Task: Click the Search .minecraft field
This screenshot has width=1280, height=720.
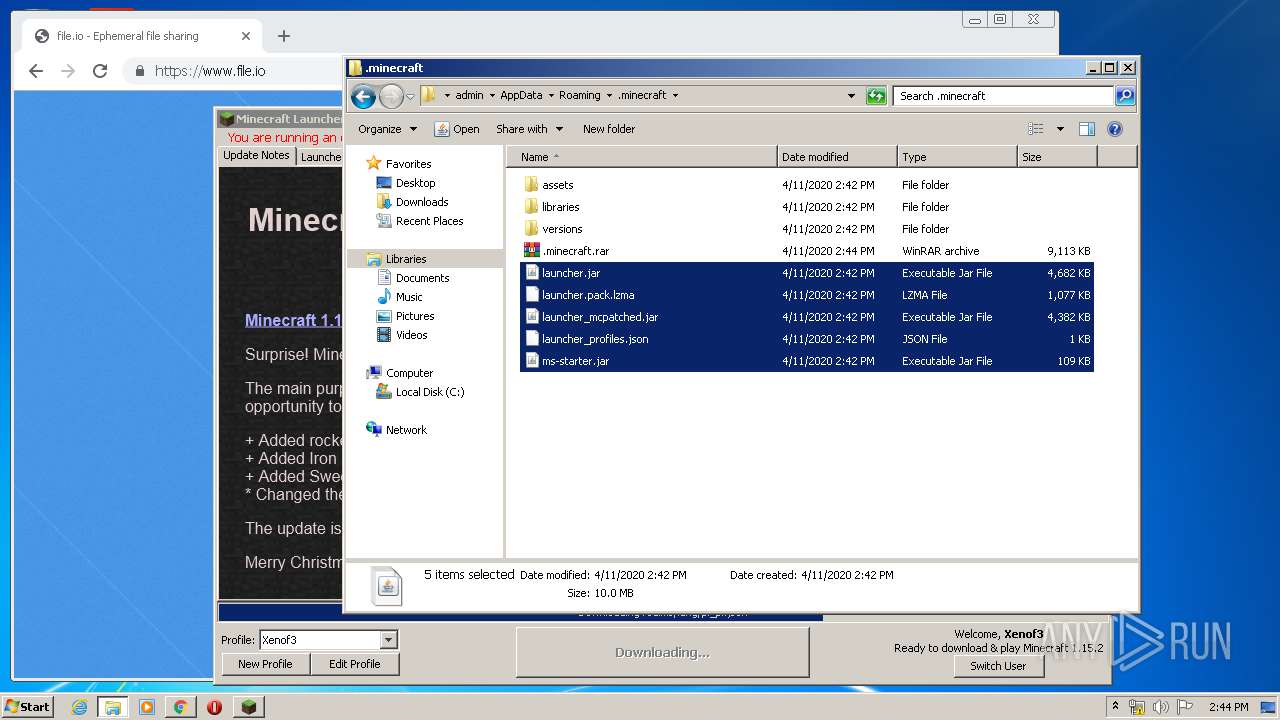Action: [x=1003, y=96]
